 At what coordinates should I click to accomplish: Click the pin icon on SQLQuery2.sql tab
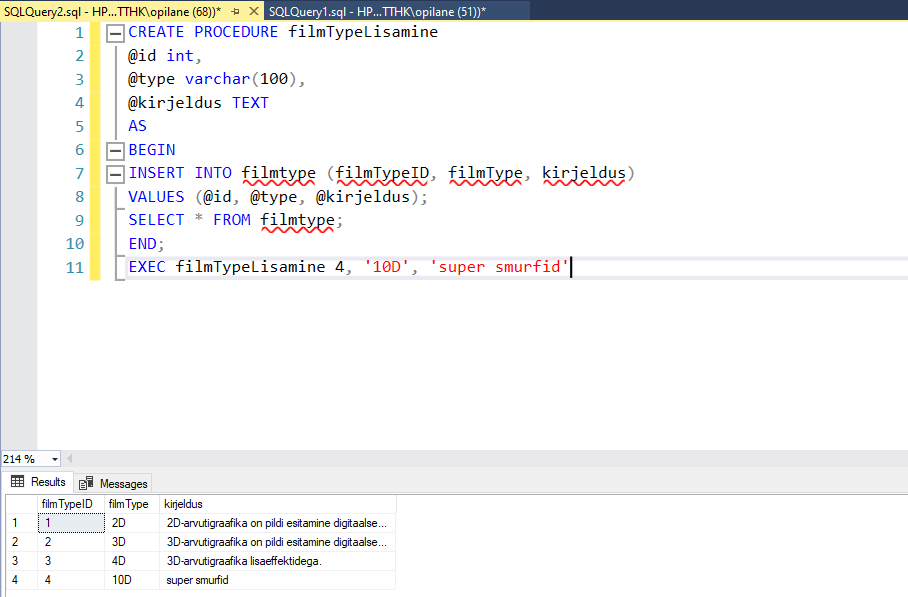237,10
